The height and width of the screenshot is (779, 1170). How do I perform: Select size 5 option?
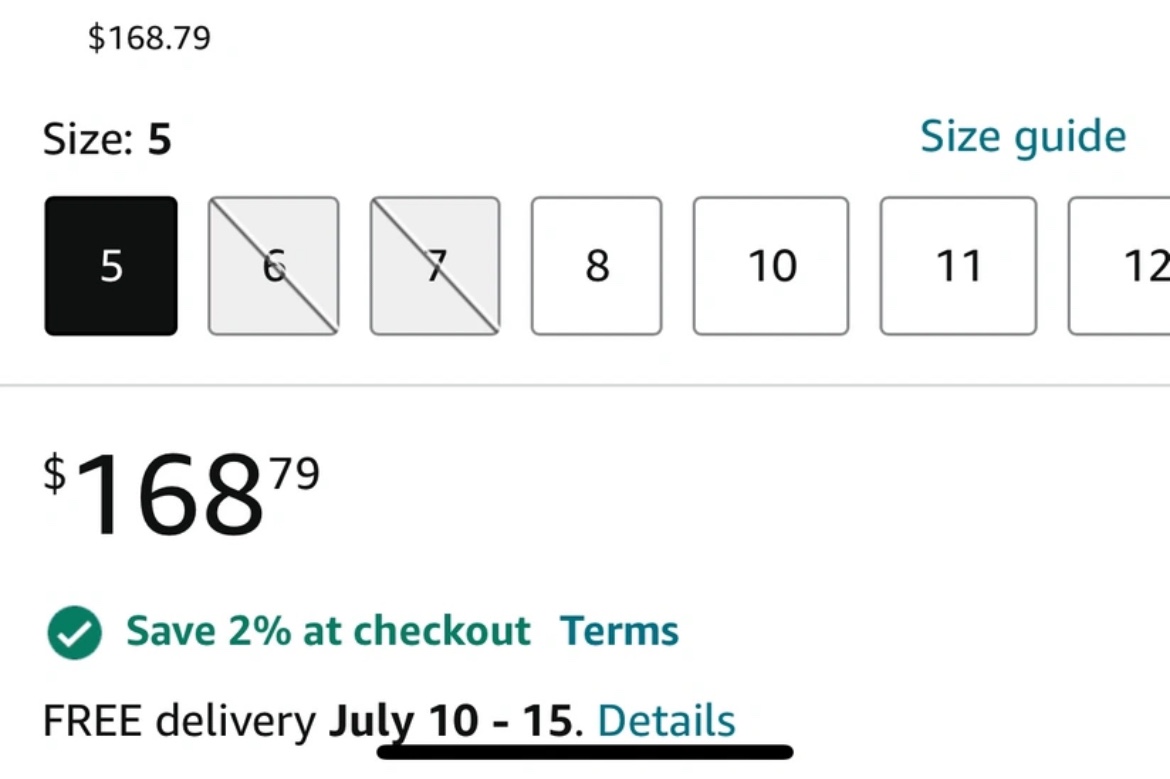(111, 266)
